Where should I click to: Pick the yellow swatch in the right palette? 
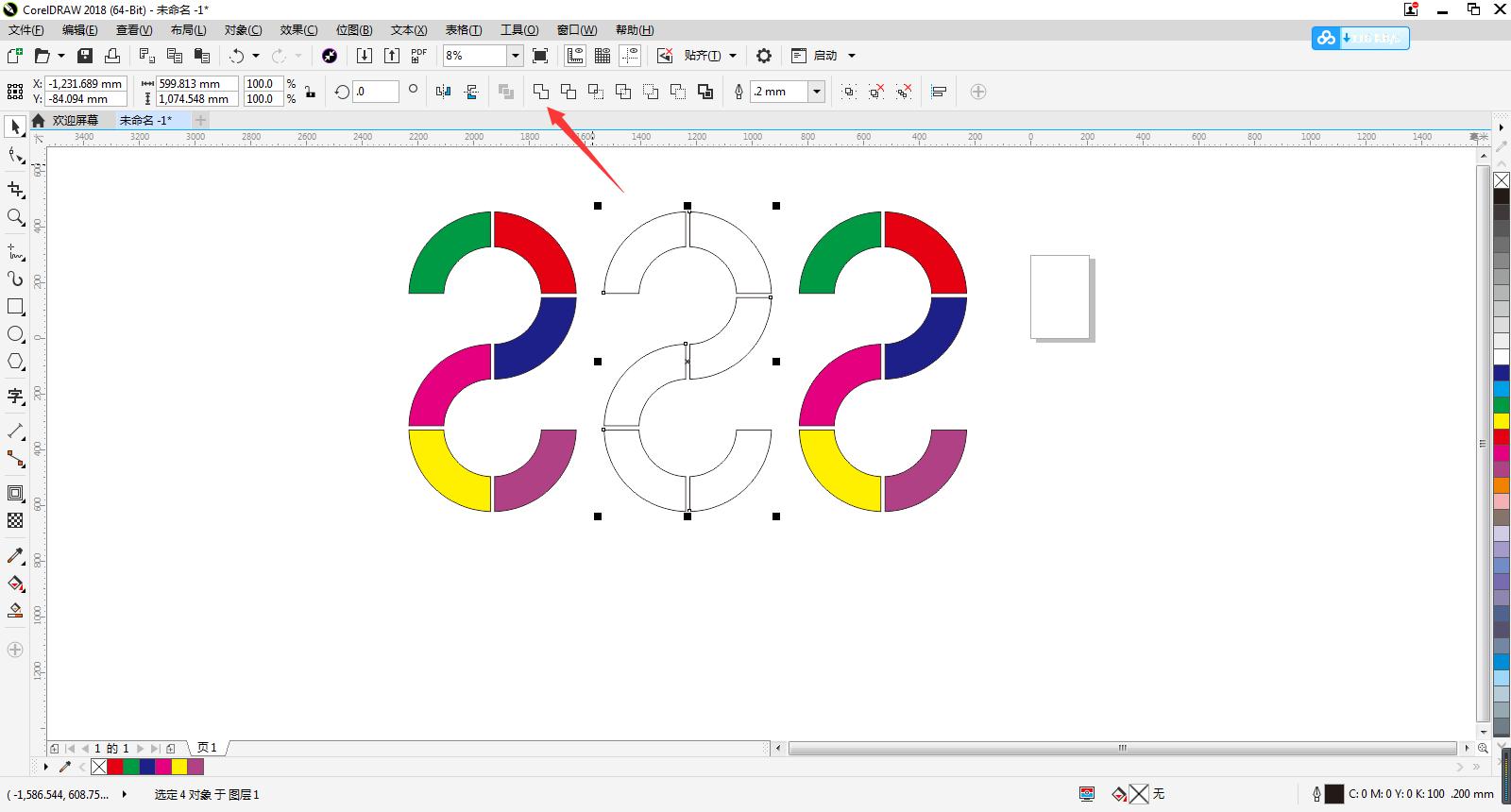(1501, 420)
